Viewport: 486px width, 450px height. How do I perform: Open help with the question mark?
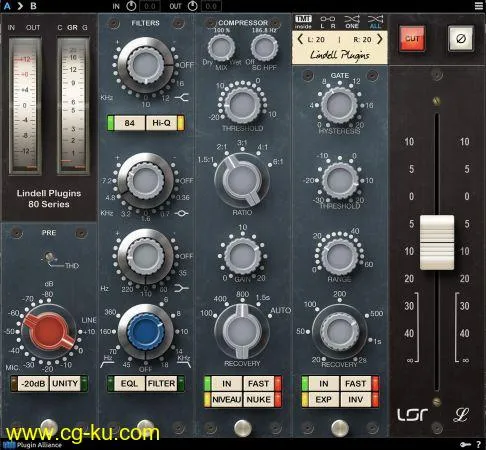coord(478,445)
